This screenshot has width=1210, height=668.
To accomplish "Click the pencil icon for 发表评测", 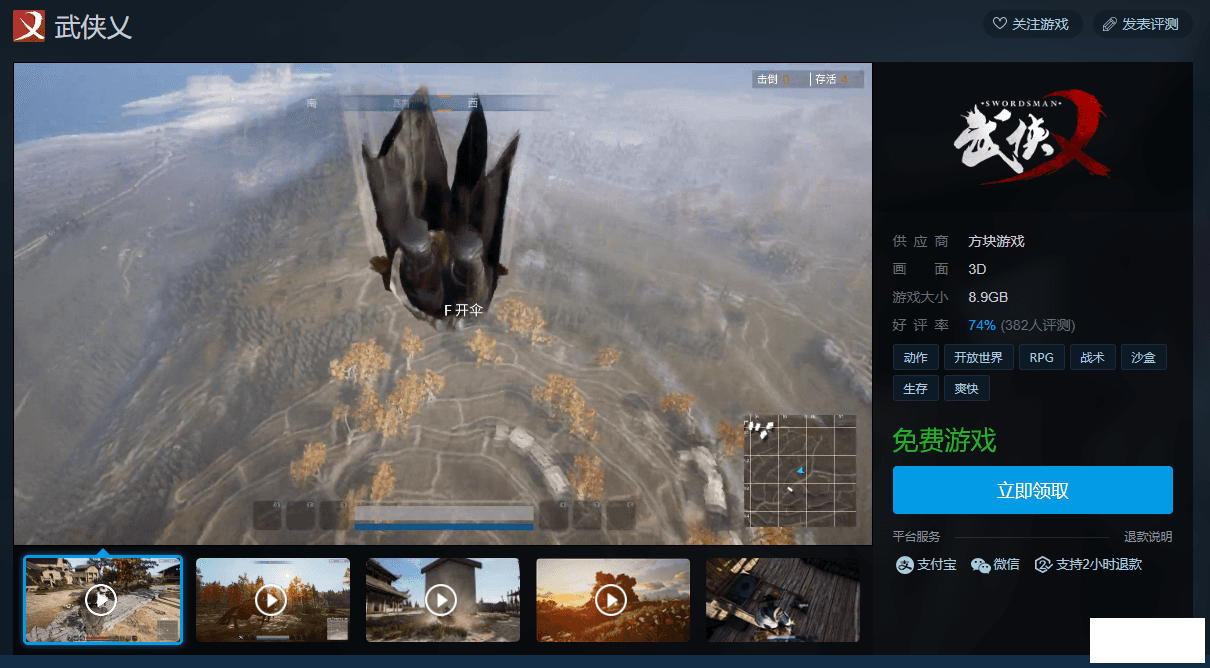I will click(x=1109, y=24).
